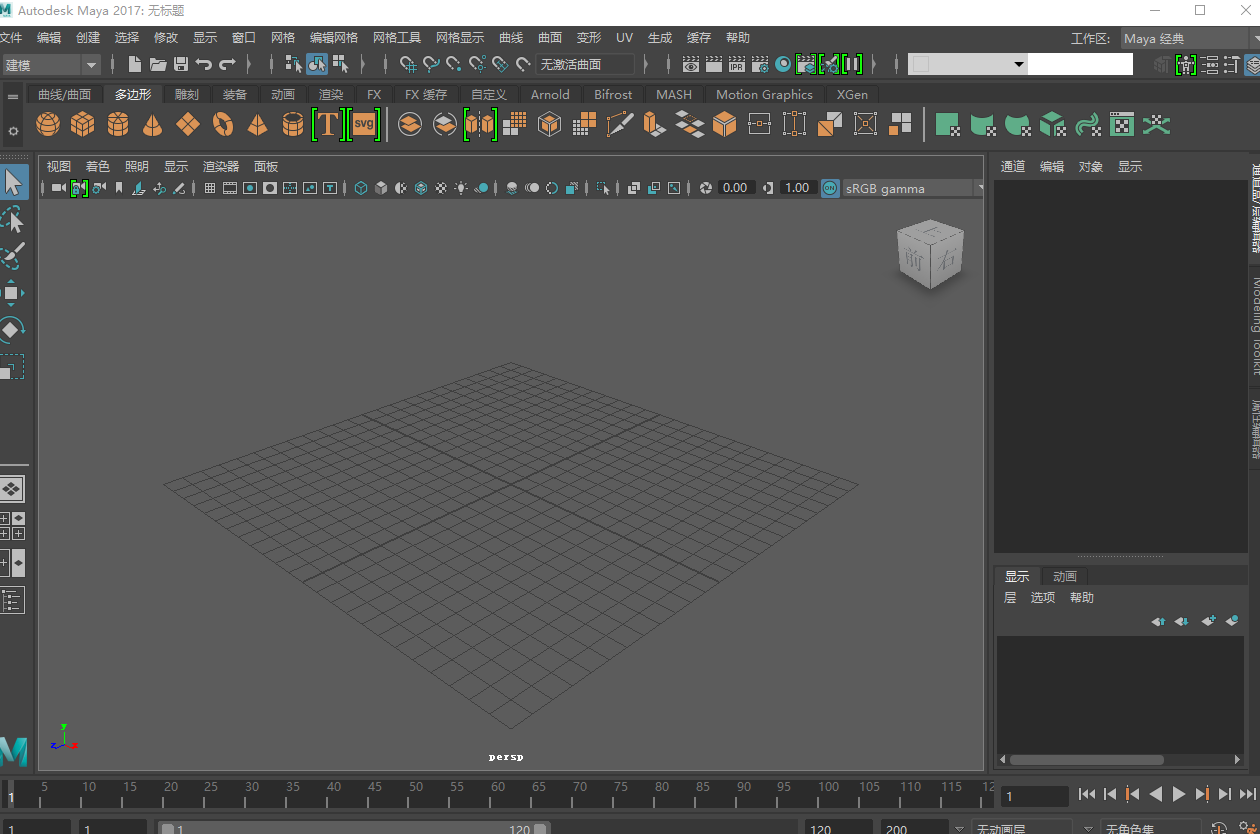
Task: Click the SVG tool icon on the shelf
Action: tap(363, 124)
